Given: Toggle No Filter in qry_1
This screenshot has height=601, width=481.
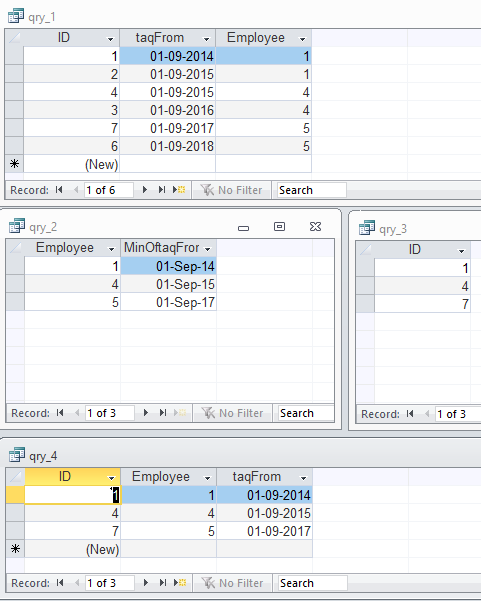Looking at the screenshot, I should (231, 190).
